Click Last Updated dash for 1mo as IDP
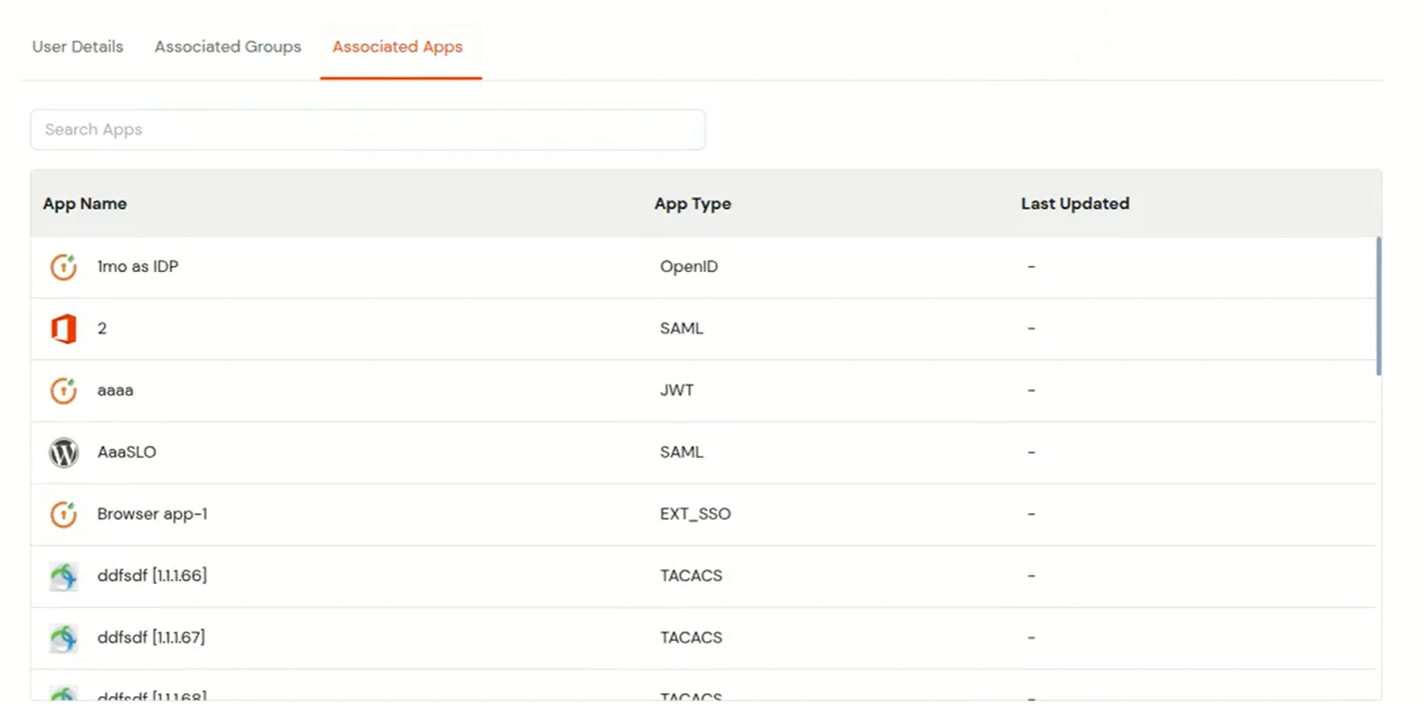1423x704 pixels. tap(1031, 267)
